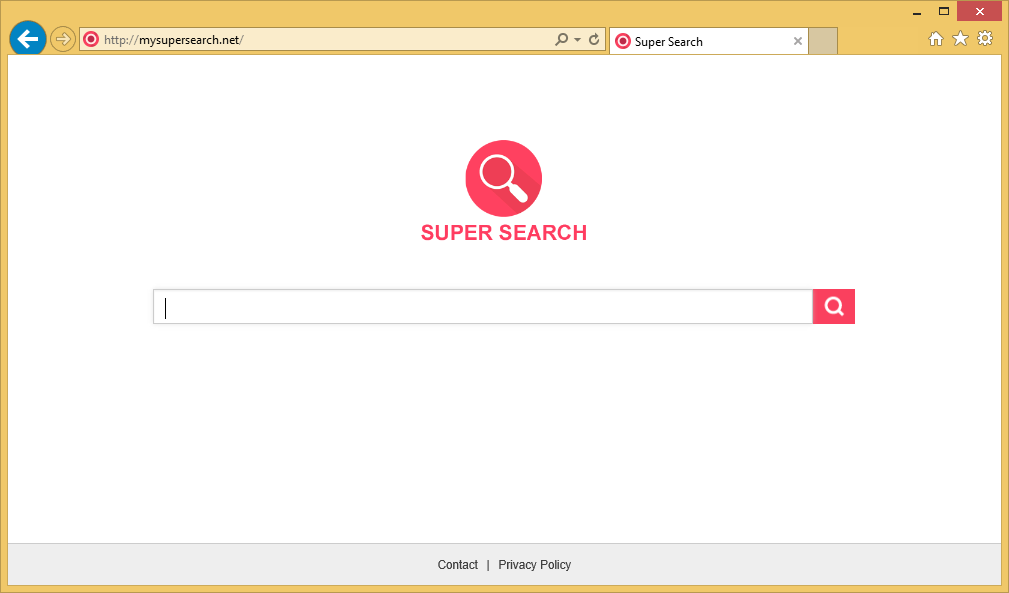Click the address bar URL text
Image resolution: width=1009 pixels, height=593 pixels.
tap(174, 40)
